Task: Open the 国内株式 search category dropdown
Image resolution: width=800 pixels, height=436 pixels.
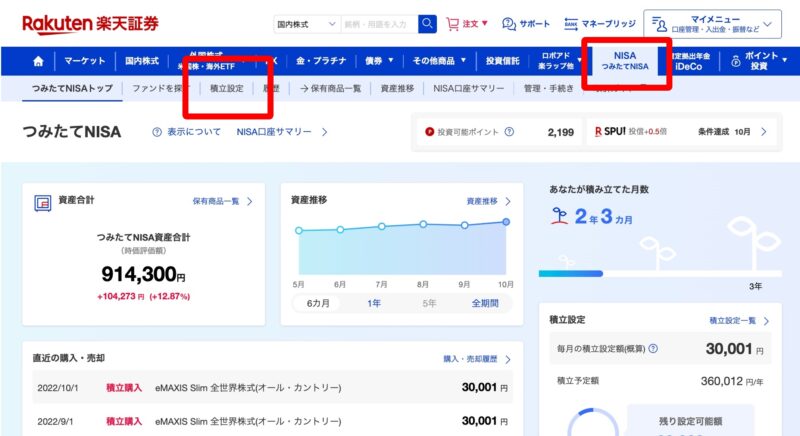Action: tap(306, 24)
